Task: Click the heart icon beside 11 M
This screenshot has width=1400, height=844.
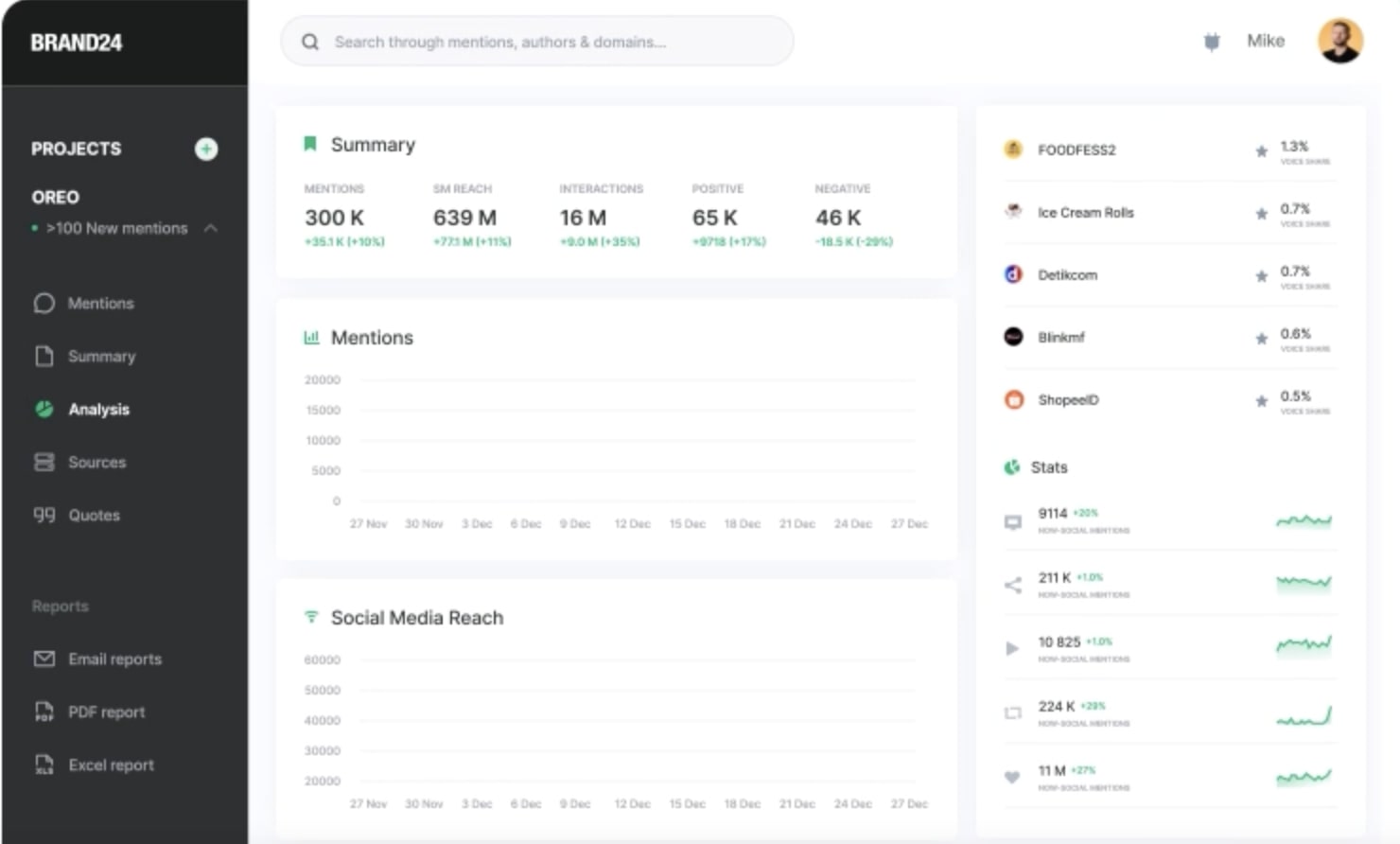Action: (x=1012, y=777)
